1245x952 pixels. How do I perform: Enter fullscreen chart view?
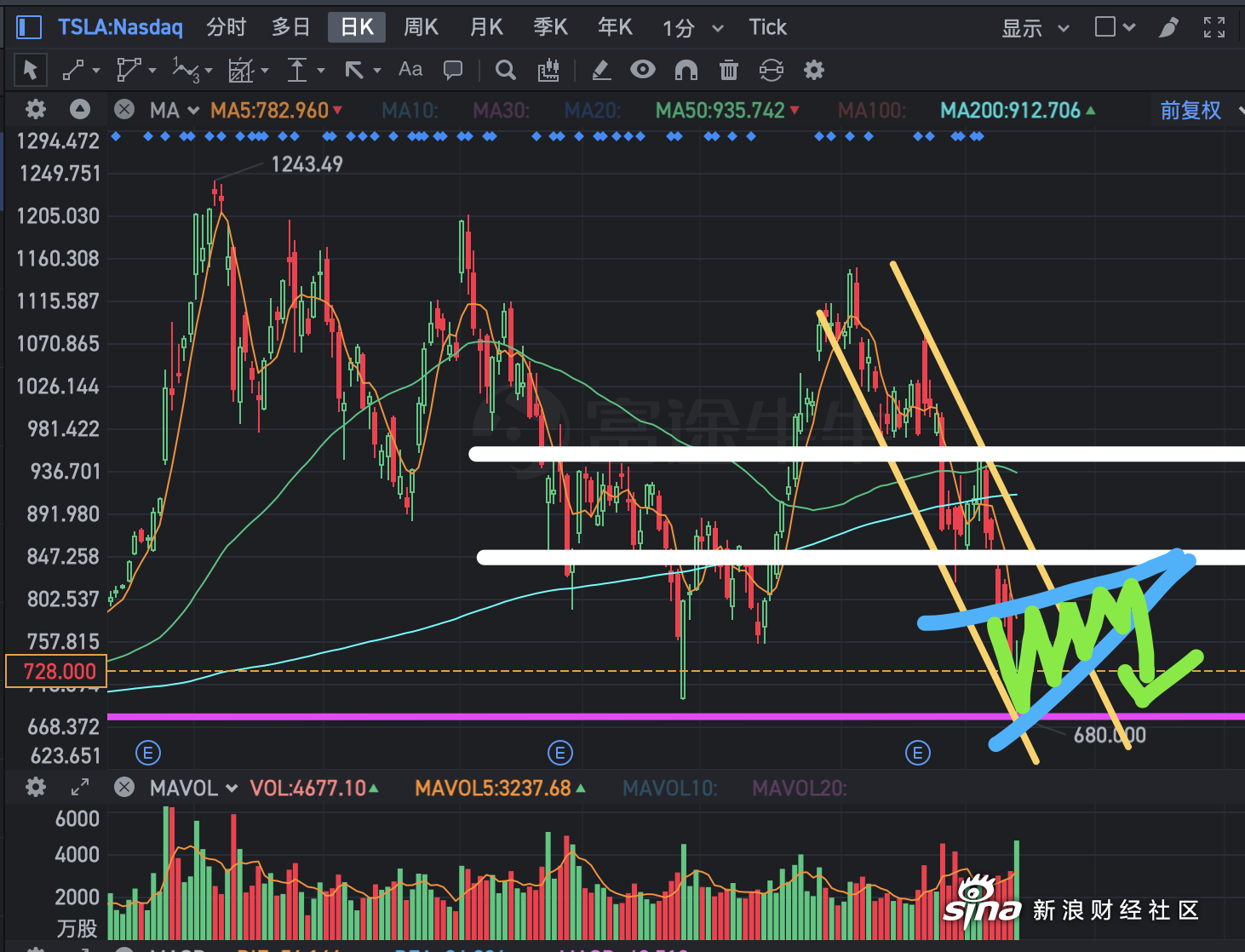tap(1214, 27)
